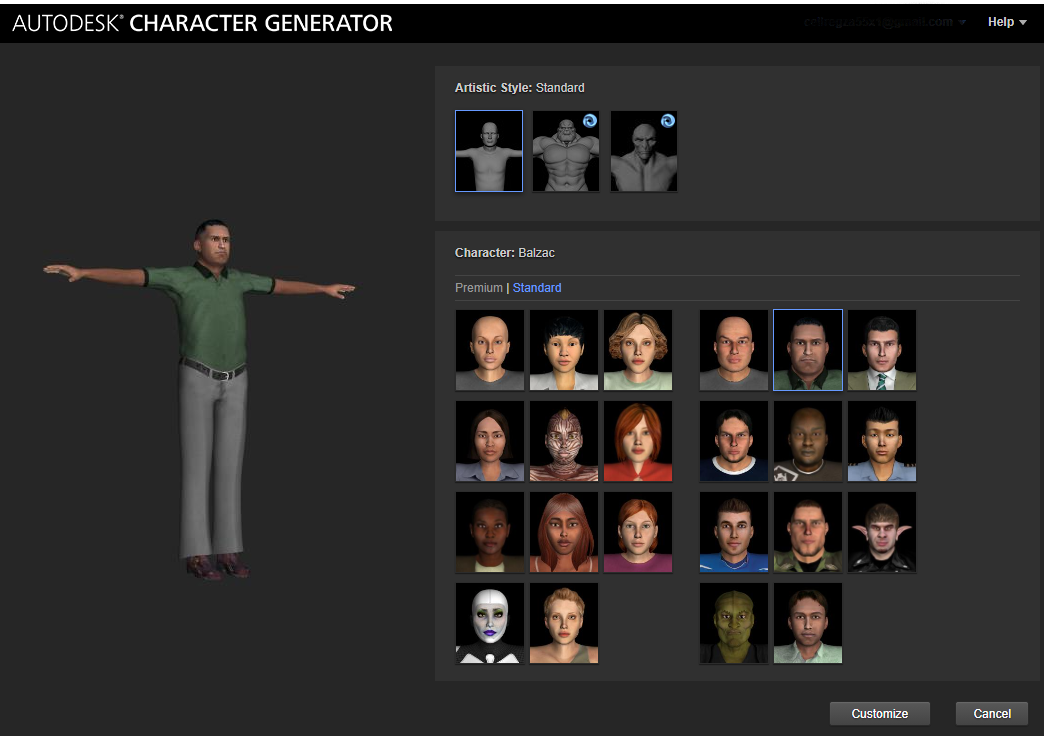Image resolution: width=1044 pixels, height=736 pixels.
Task: Click the Cancel button
Action: tap(992, 714)
